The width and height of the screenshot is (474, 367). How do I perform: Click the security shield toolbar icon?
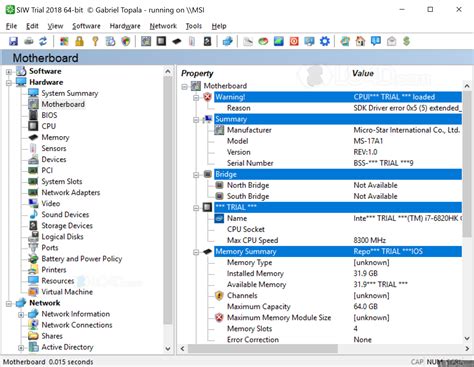coord(126,41)
